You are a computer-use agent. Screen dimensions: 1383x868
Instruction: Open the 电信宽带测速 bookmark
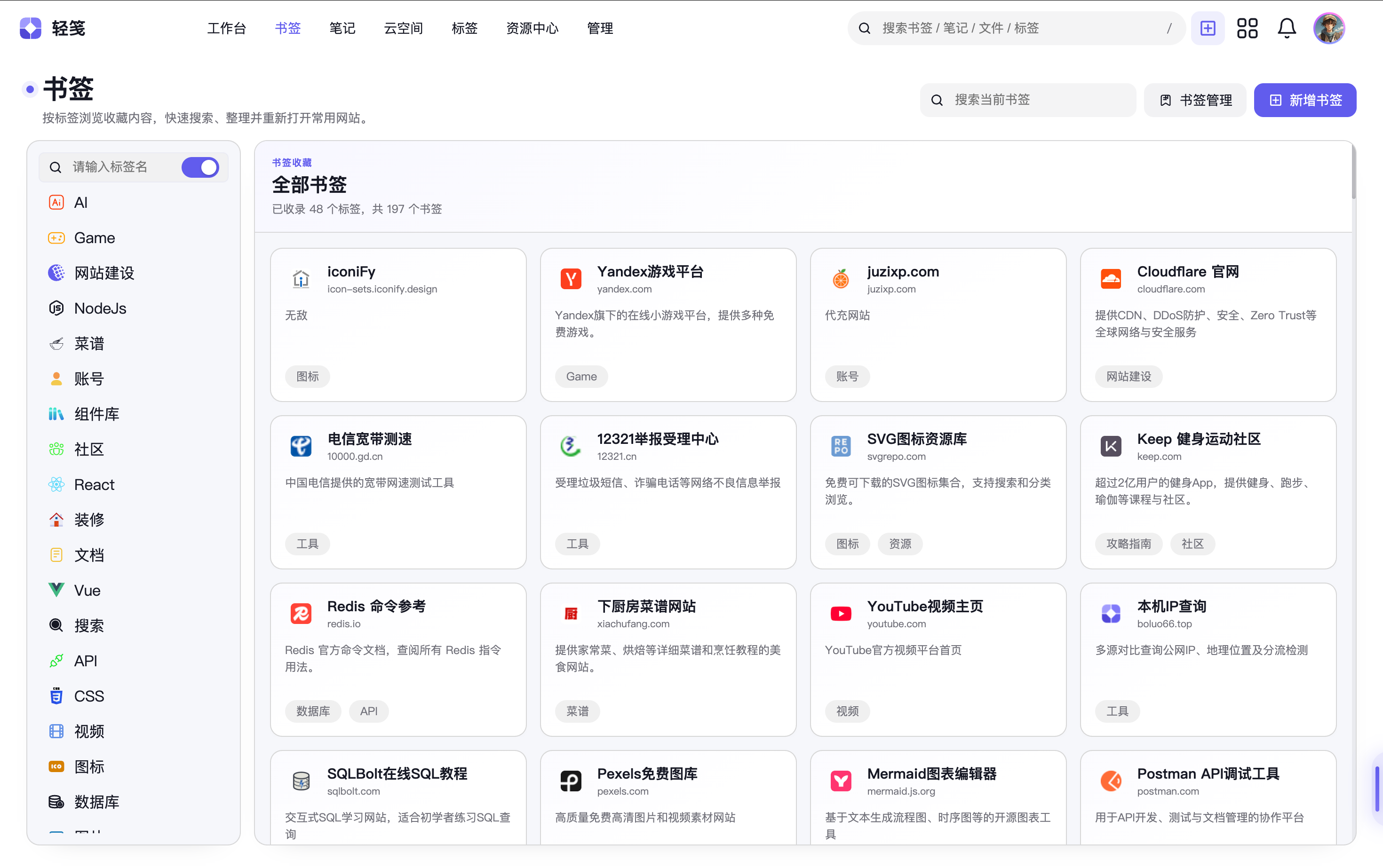(398, 493)
